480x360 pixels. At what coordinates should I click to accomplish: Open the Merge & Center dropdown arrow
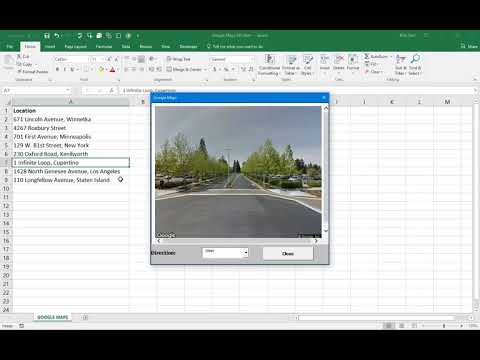tap(205, 69)
